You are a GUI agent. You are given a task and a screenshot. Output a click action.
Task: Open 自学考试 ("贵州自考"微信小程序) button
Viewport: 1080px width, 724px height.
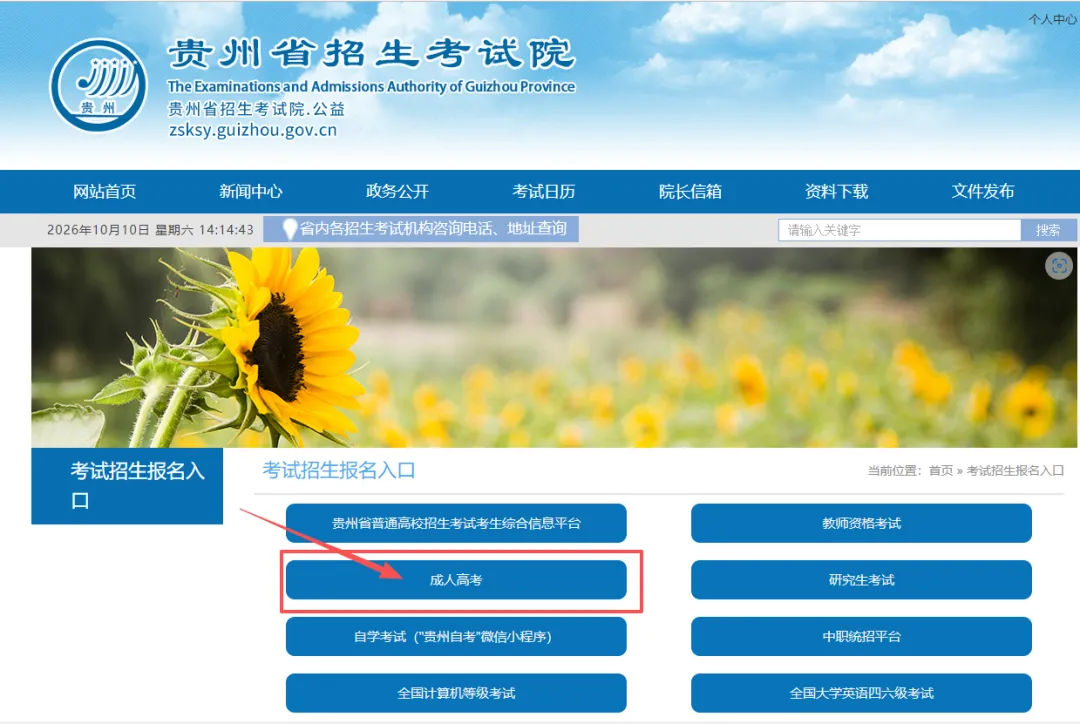point(456,637)
